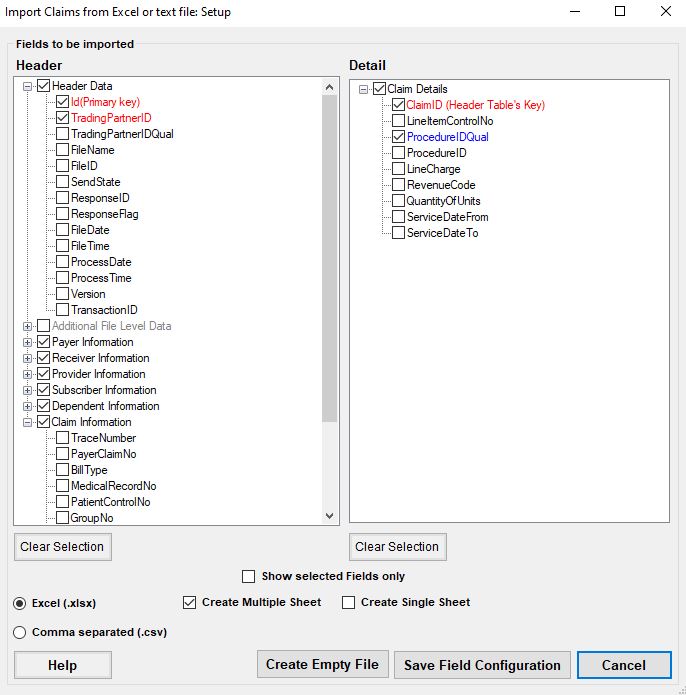The height and width of the screenshot is (695, 686).
Task: Uncheck the Header Data checkbox
Action: (43, 86)
